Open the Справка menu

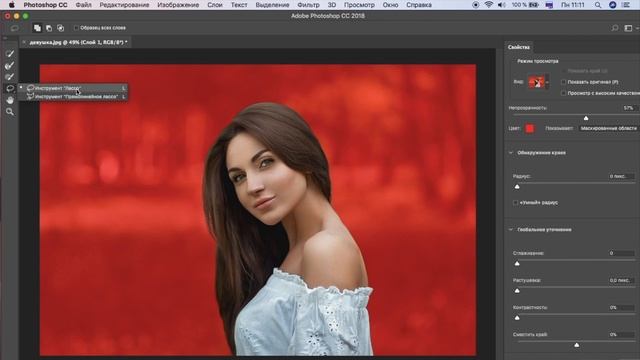pos(419,5)
